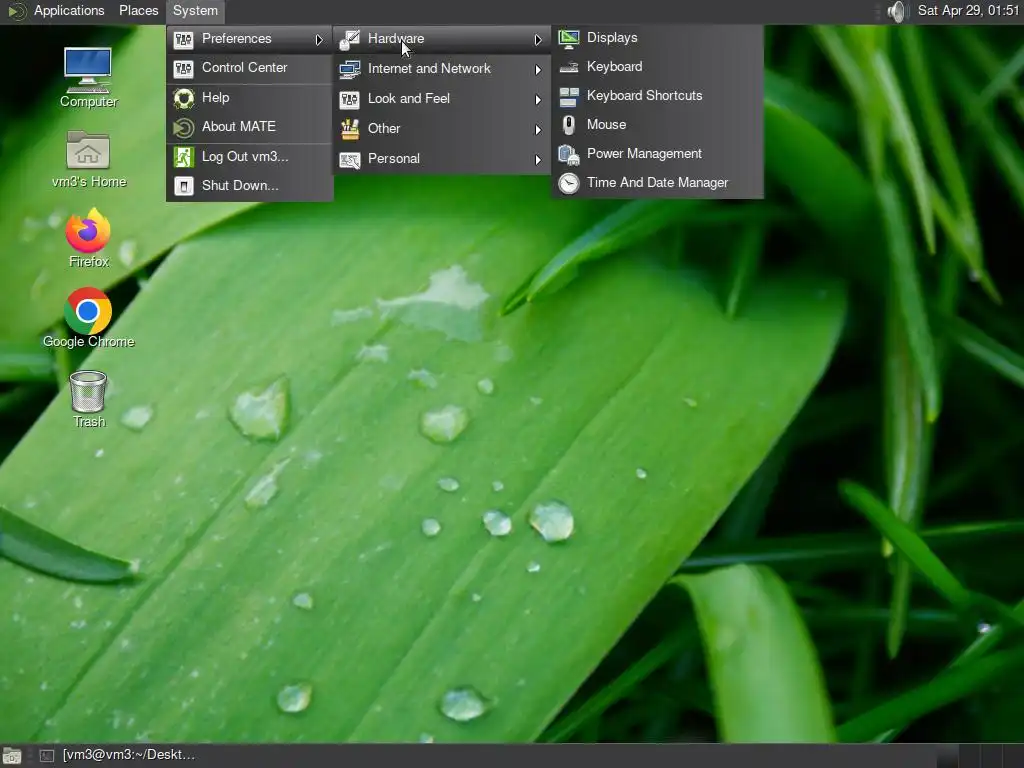Expand the Personal submenu arrow
The width and height of the screenshot is (1024, 768).
pos(537,159)
